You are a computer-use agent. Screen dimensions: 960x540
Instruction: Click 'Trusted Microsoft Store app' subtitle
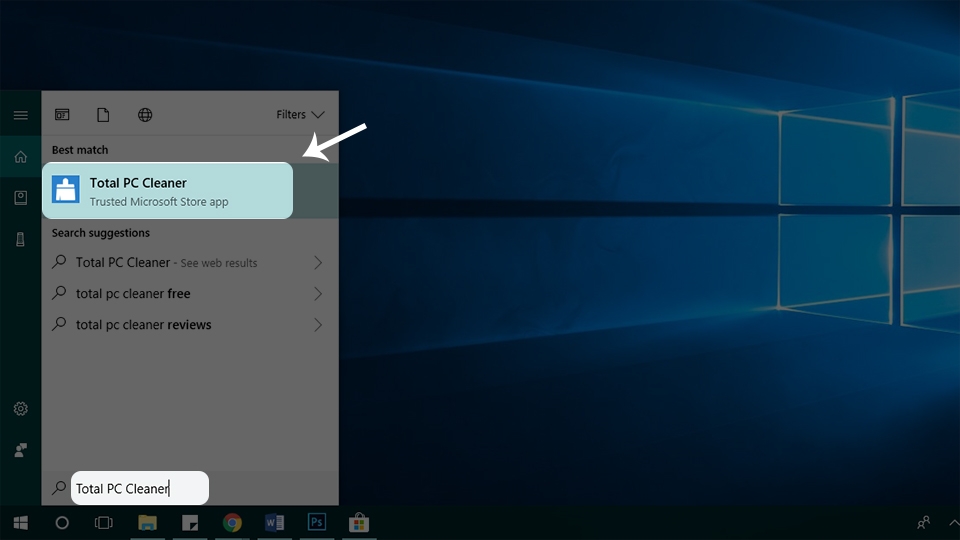(x=159, y=201)
